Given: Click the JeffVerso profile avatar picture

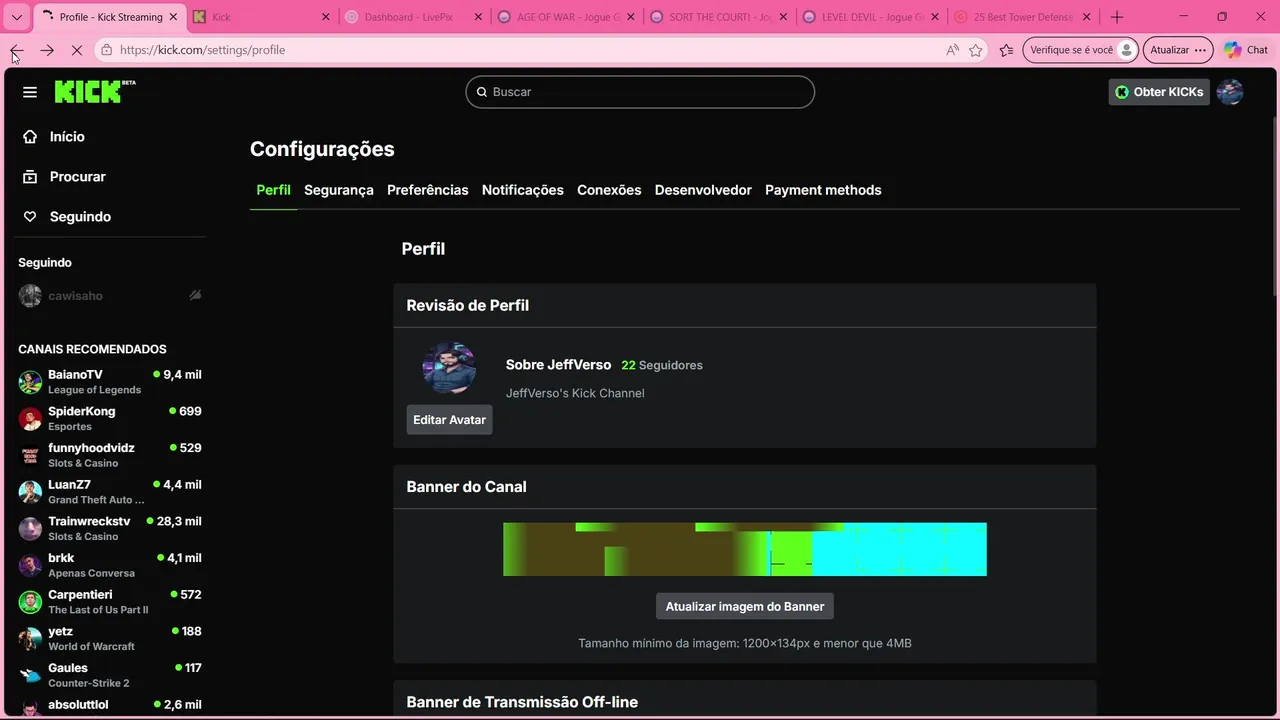Looking at the screenshot, I should [449, 368].
